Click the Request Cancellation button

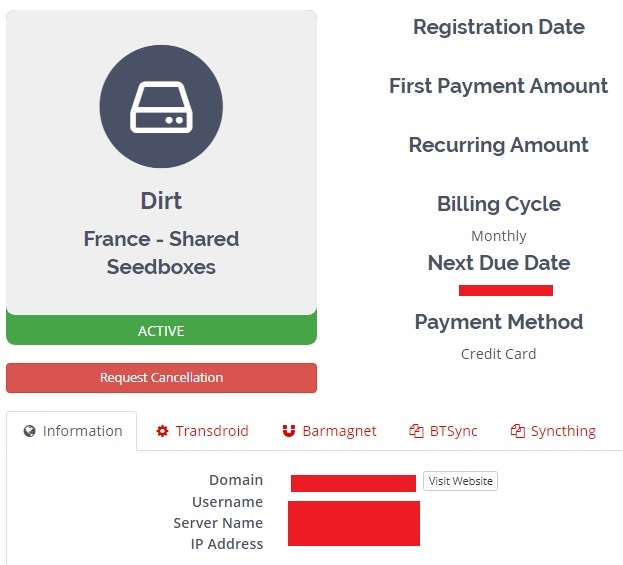pos(161,378)
